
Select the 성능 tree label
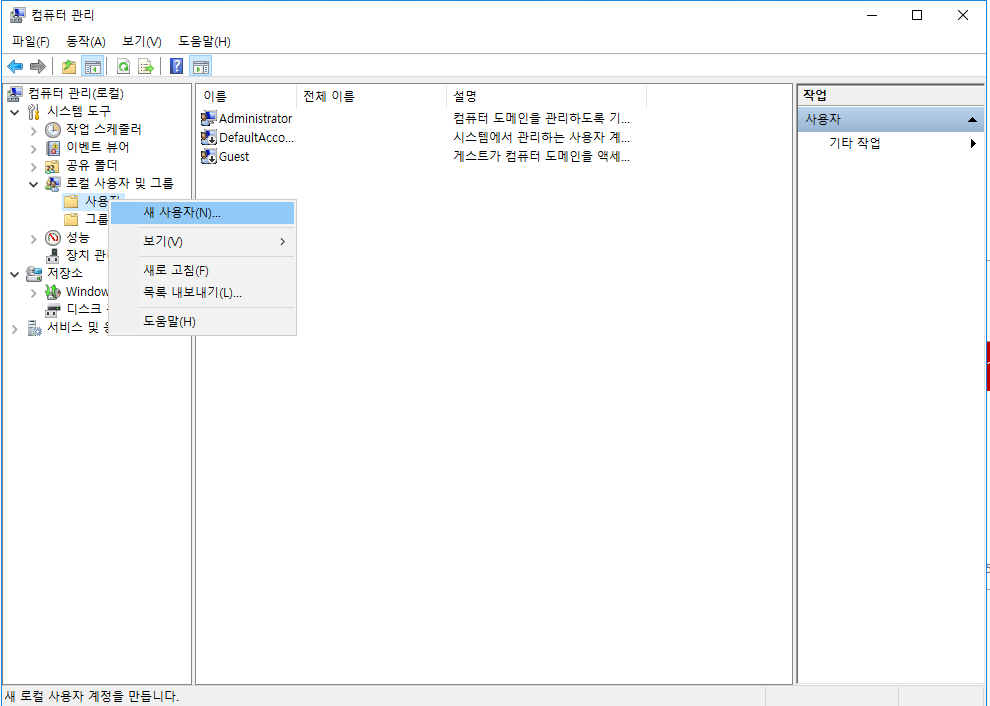[x=78, y=237]
